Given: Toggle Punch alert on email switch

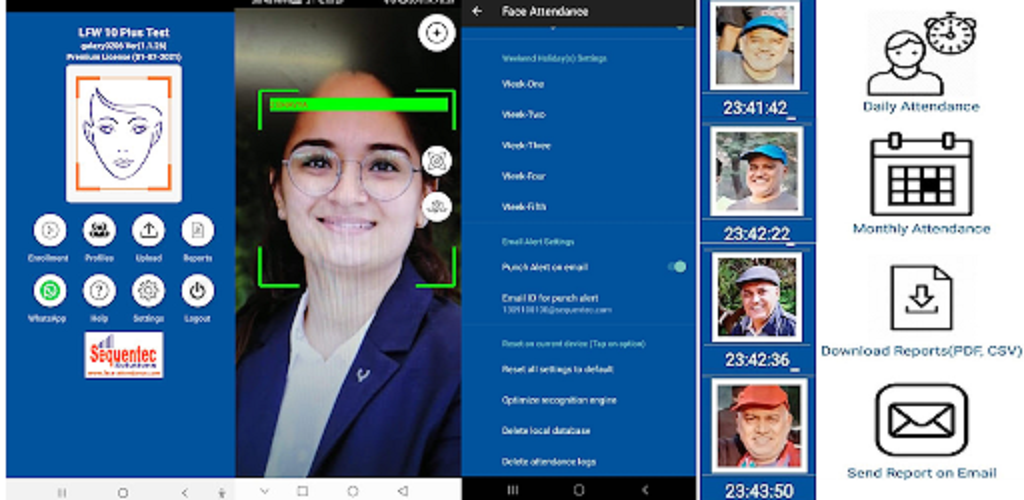Looking at the screenshot, I should pyautogui.click(x=677, y=267).
